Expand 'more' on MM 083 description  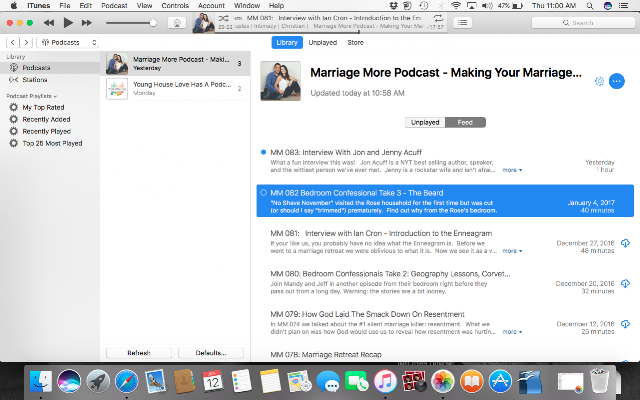(x=512, y=170)
